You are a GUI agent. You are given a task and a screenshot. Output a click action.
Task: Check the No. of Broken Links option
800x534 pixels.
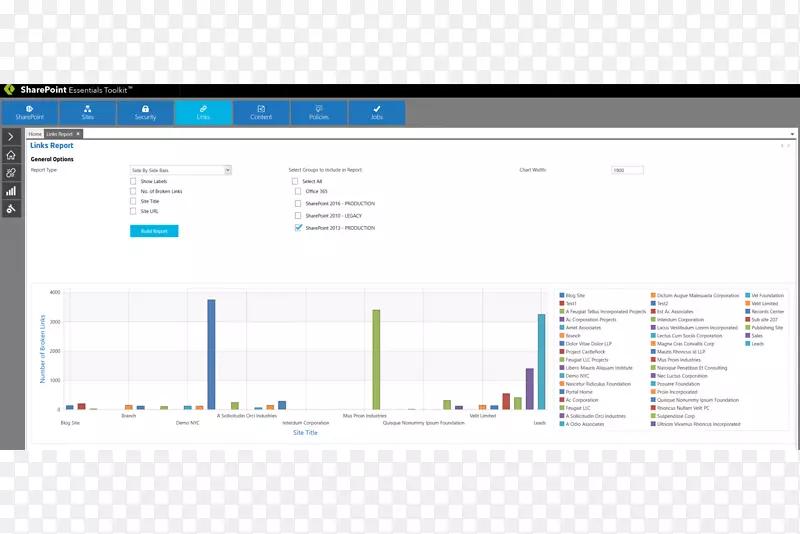(133, 191)
